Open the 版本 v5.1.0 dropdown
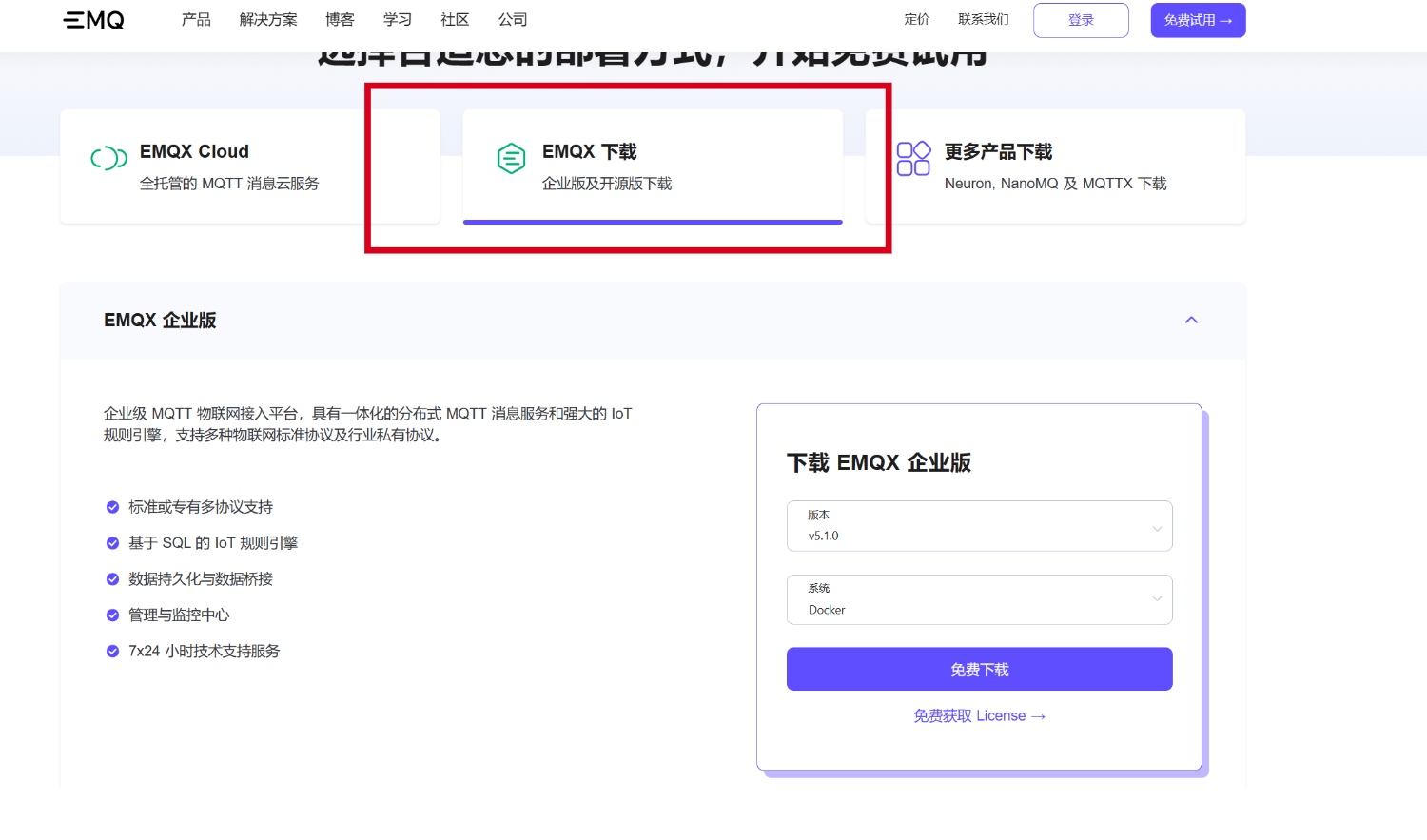 click(979, 526)
